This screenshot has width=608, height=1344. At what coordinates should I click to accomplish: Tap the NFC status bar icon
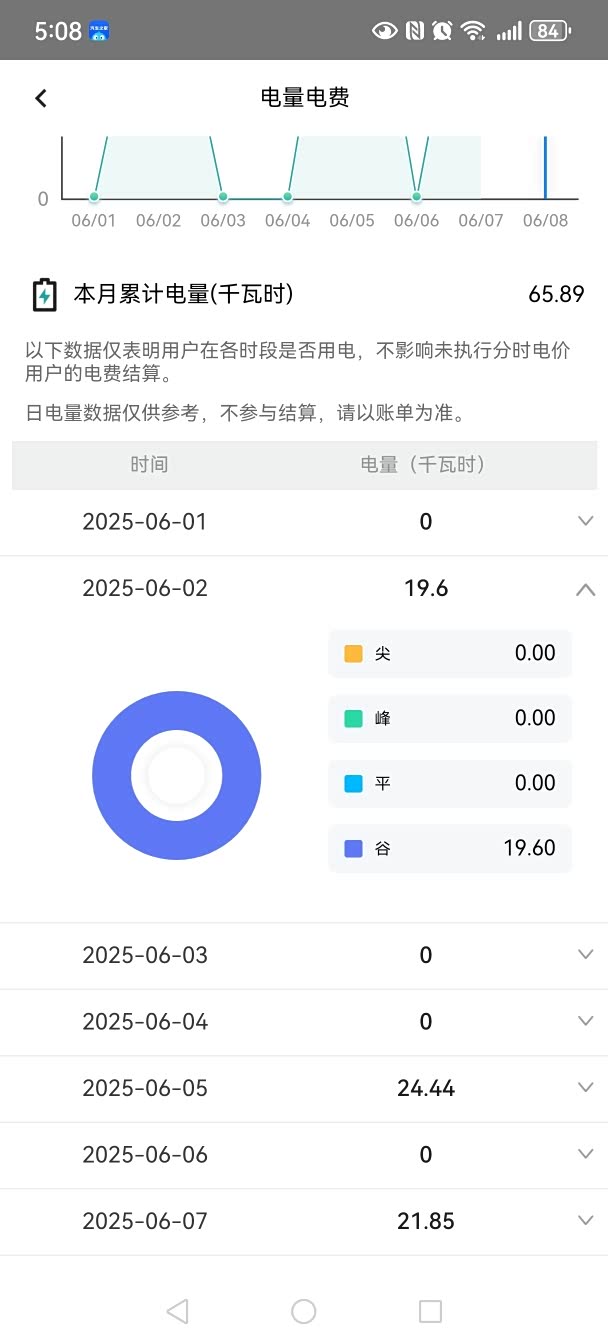coord(414,31)
